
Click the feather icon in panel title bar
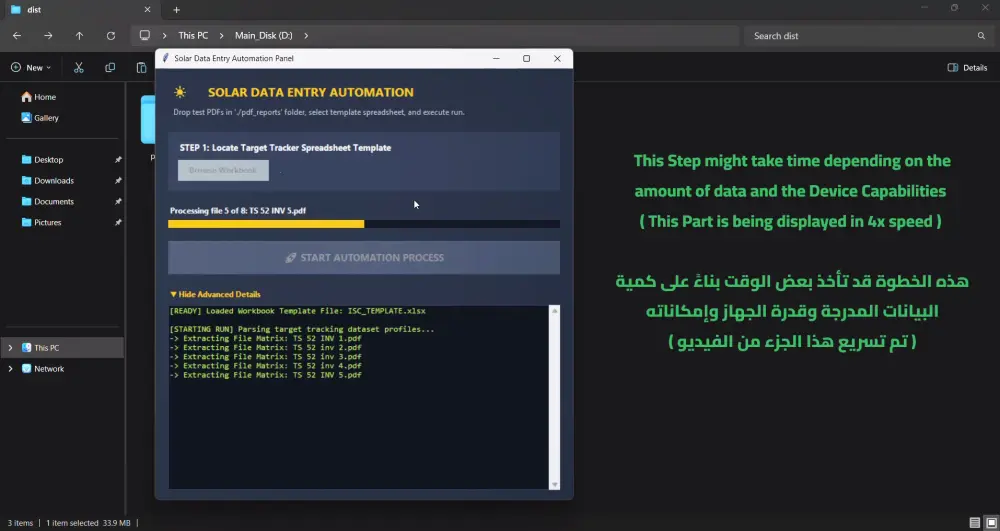click(166, 58)
